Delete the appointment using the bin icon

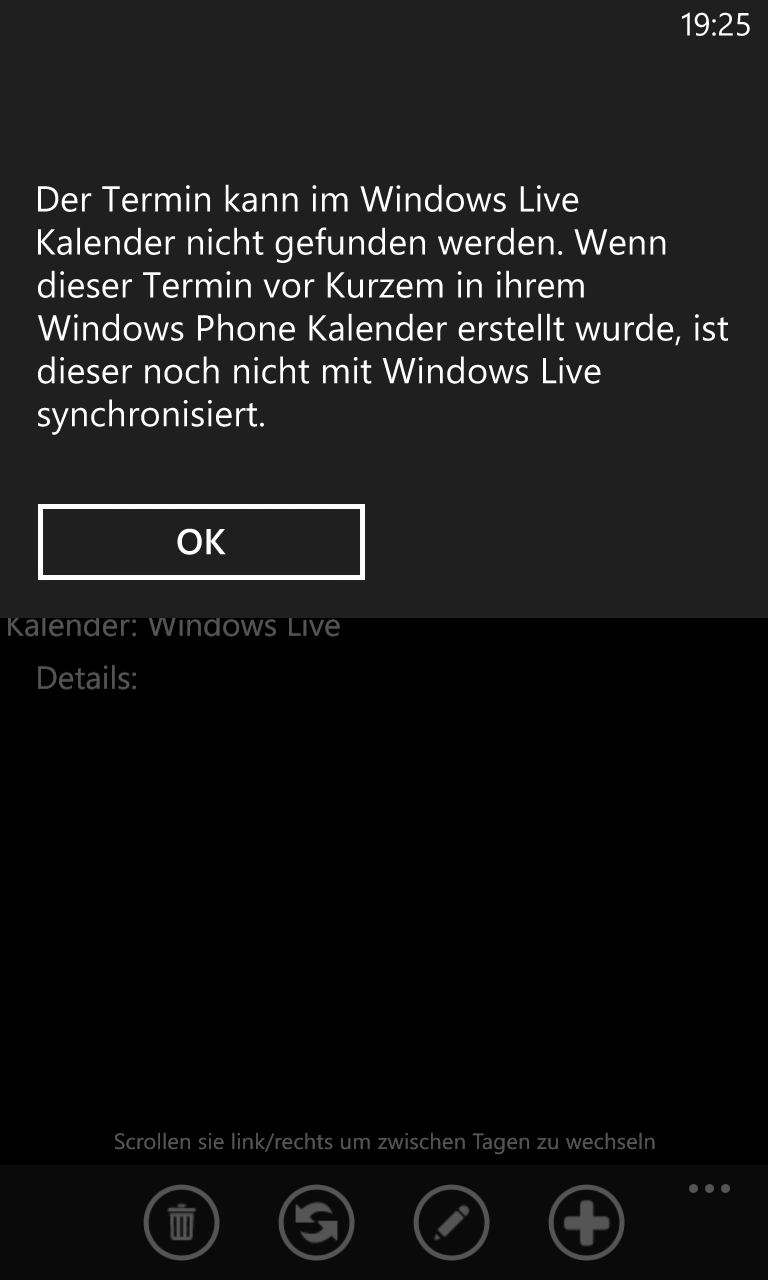coord(181,1222)
